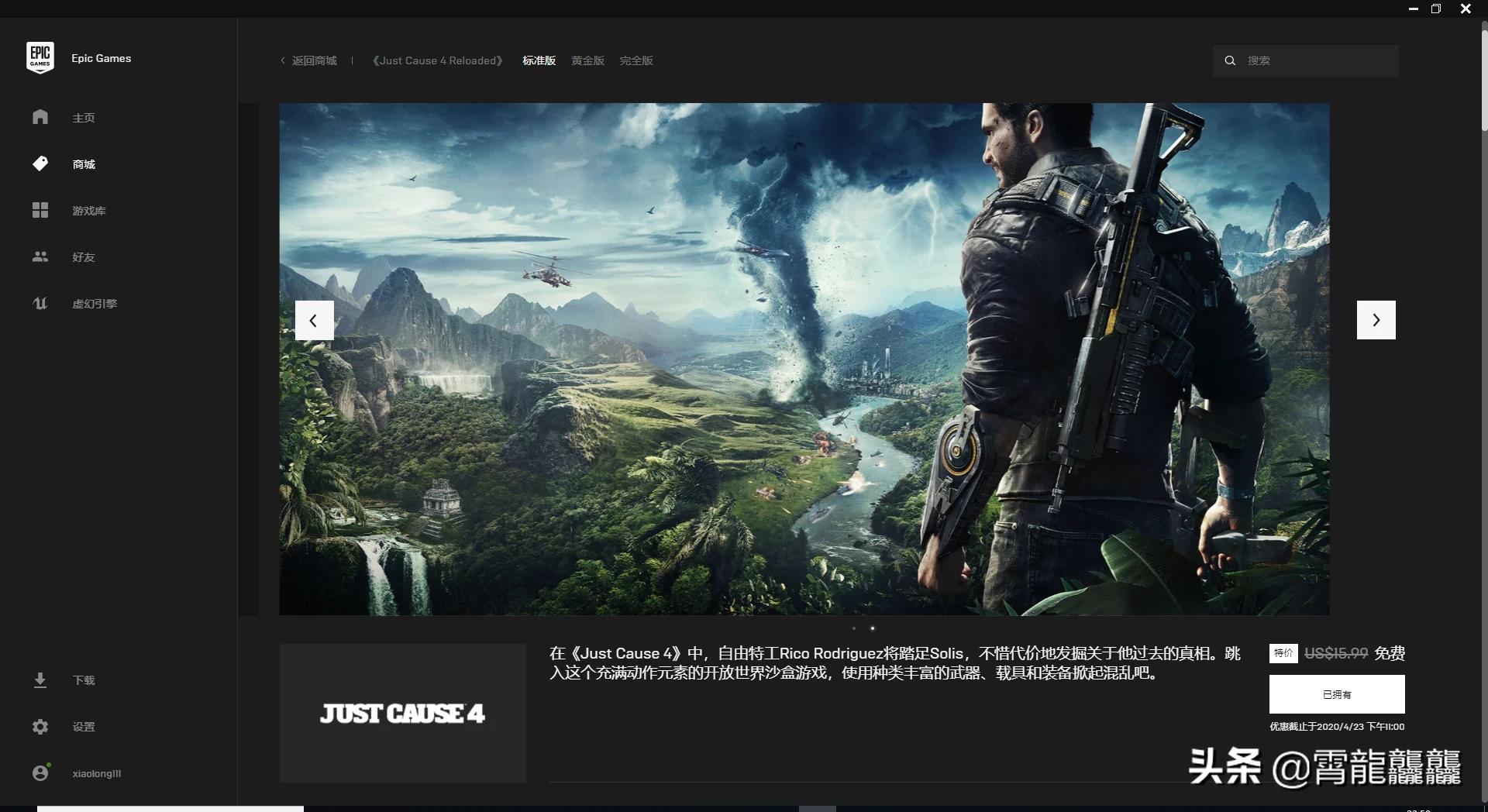Click the search magnifier icon
The image size is (1488, 812).
click(1230, 60)
